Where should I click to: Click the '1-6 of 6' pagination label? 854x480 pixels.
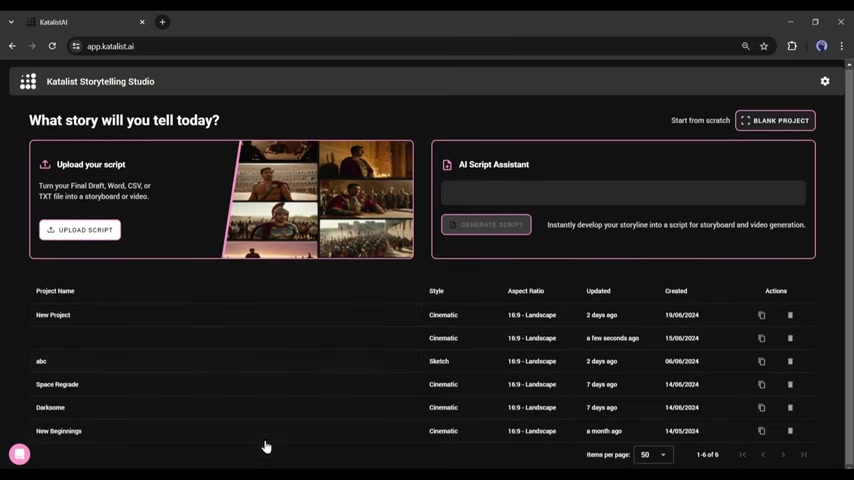point(707,454)
